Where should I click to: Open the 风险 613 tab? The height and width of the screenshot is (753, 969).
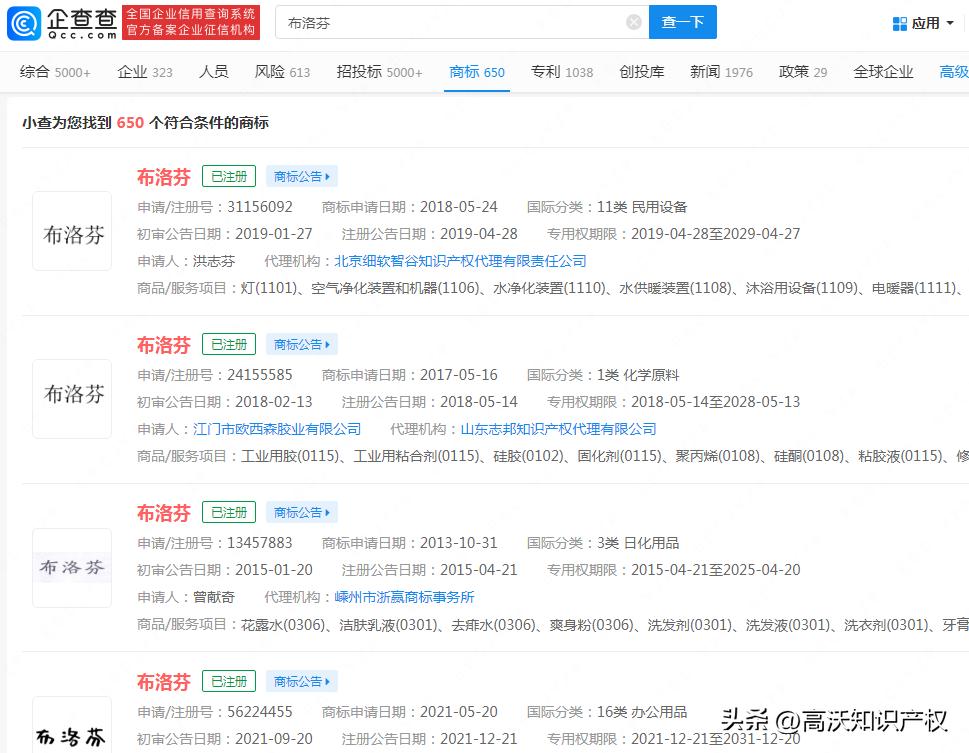(x=282, y=72)
